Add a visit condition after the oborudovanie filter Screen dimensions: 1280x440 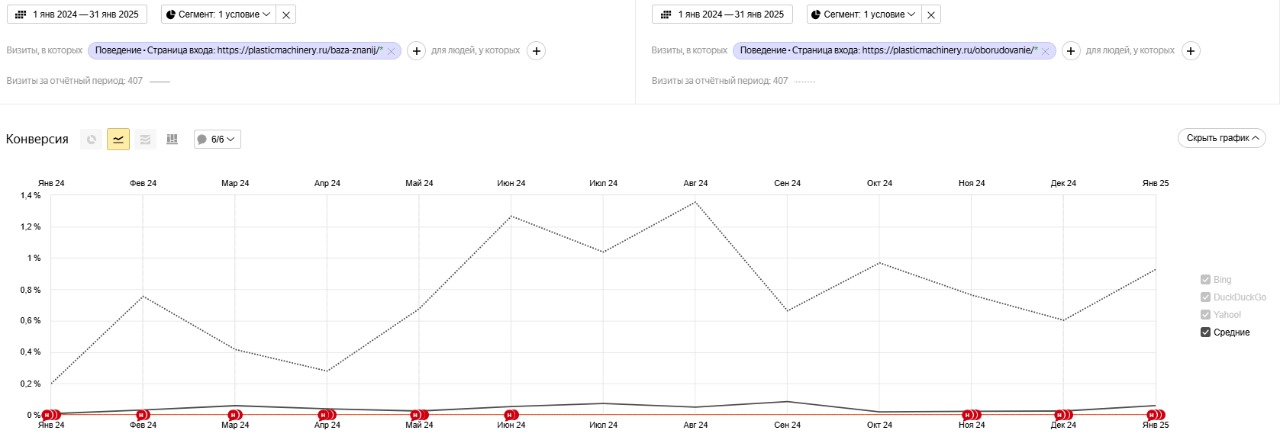click(1070, 50)
